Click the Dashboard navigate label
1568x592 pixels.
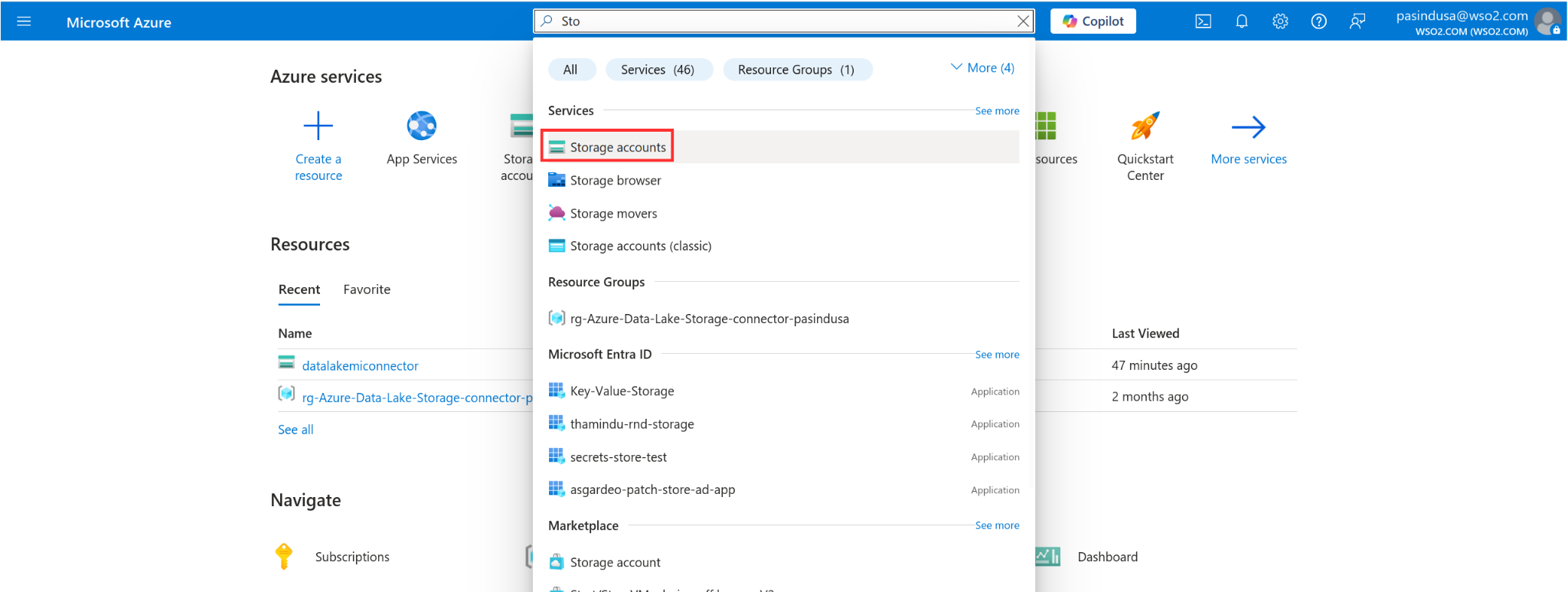pyautogui.click(x=1107, y=557)
